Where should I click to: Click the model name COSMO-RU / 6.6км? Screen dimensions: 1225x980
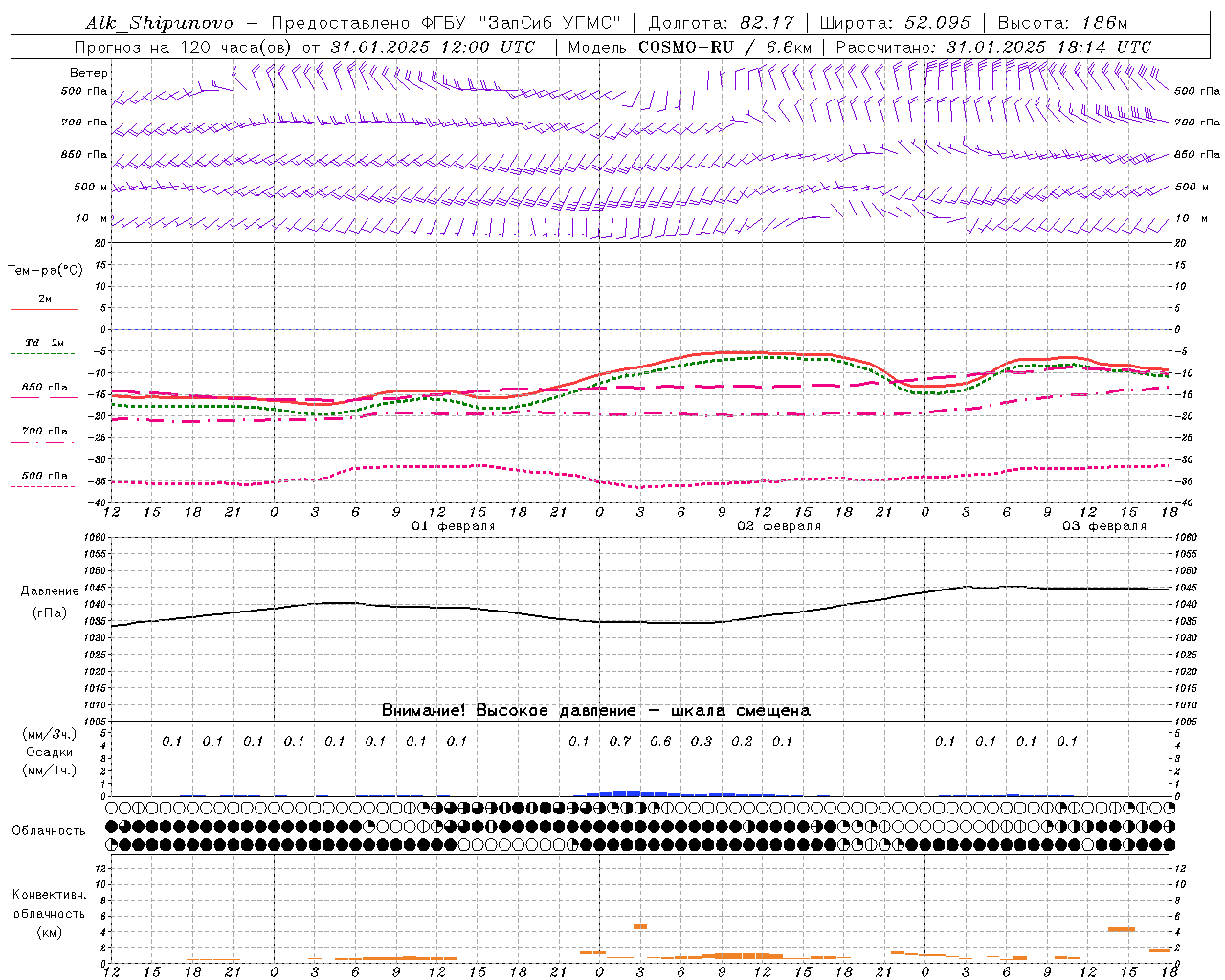pyautogui.click(x=724, y=47)
